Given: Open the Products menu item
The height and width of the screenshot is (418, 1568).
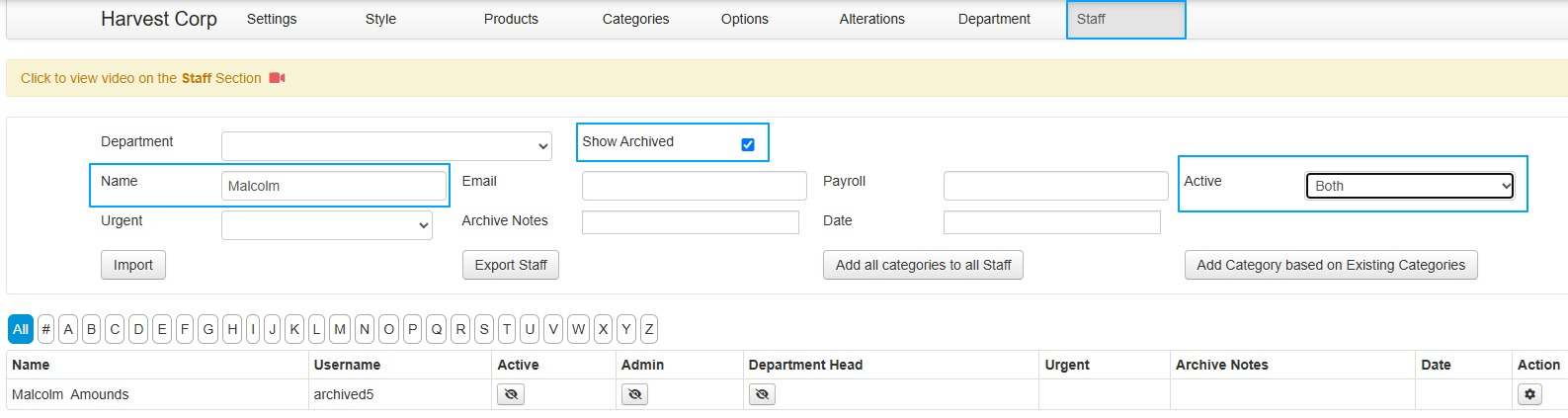Looking at the screenshot, I should (x=511, y=19).
